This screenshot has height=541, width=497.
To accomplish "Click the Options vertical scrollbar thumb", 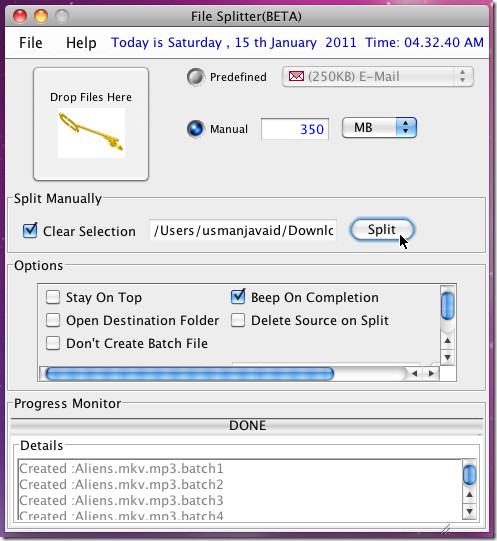I will pos(448,306).
